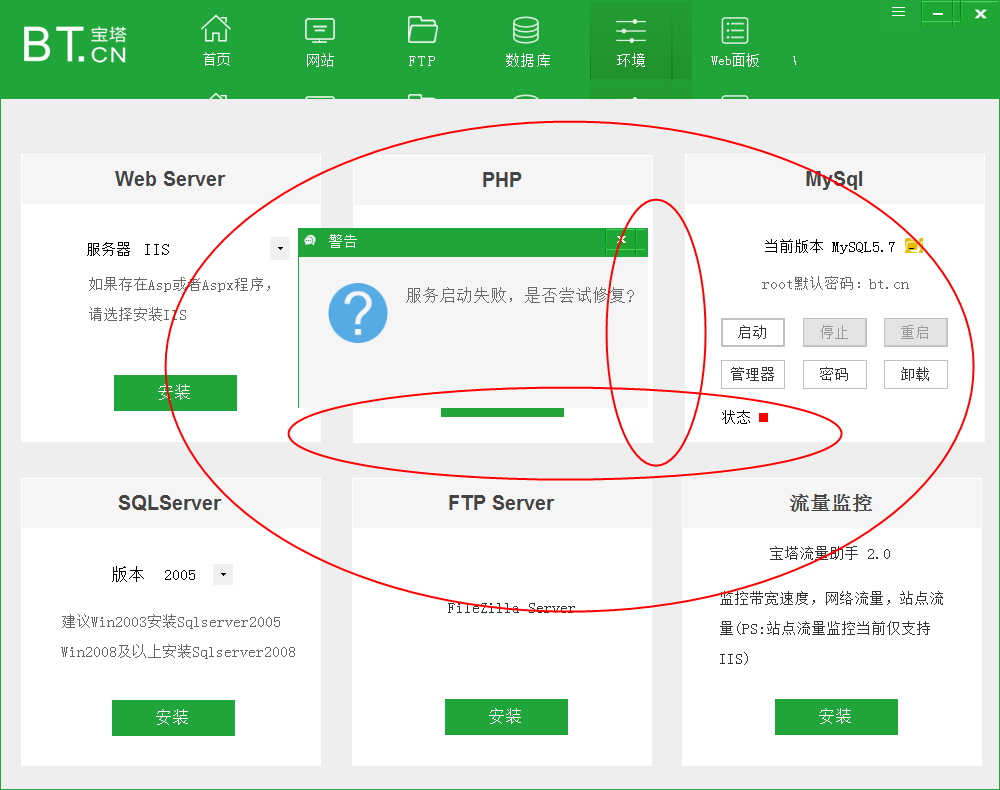This screenshot has width=1000, height=790.
Task: Click the Web Server panel heading
Action: click(170, 179)
